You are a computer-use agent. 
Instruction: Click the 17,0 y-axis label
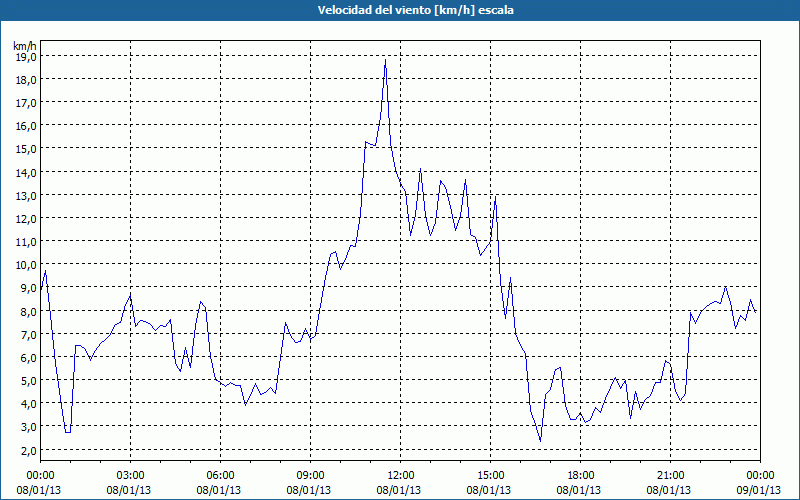click(x=26, y=103)
